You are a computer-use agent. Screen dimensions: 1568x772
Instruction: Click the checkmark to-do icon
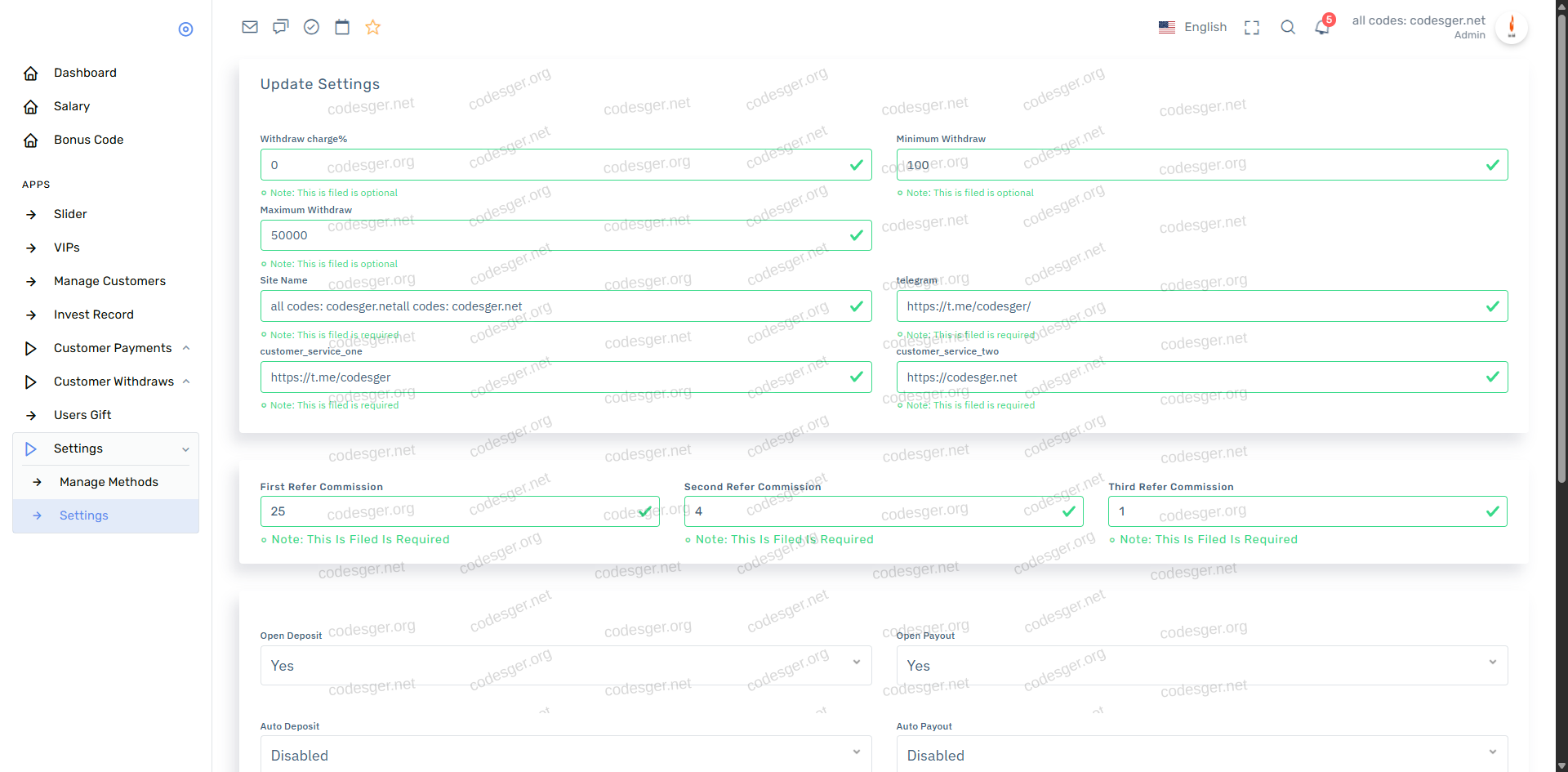click(311, 27)
